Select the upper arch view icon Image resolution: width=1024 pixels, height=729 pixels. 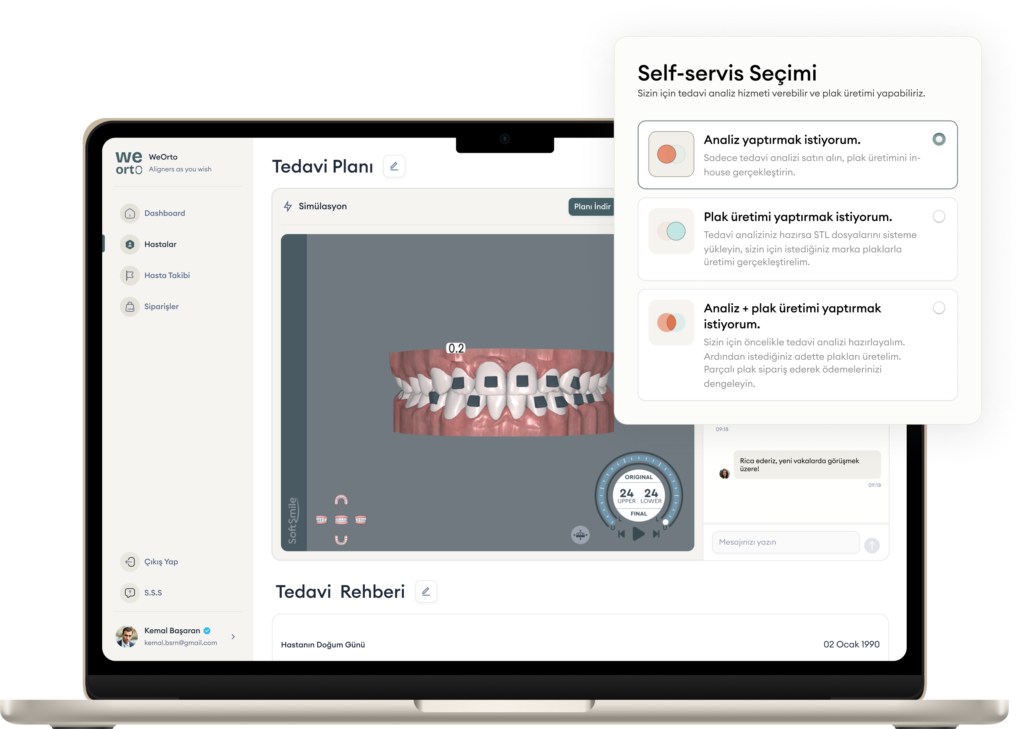(341, 500)
